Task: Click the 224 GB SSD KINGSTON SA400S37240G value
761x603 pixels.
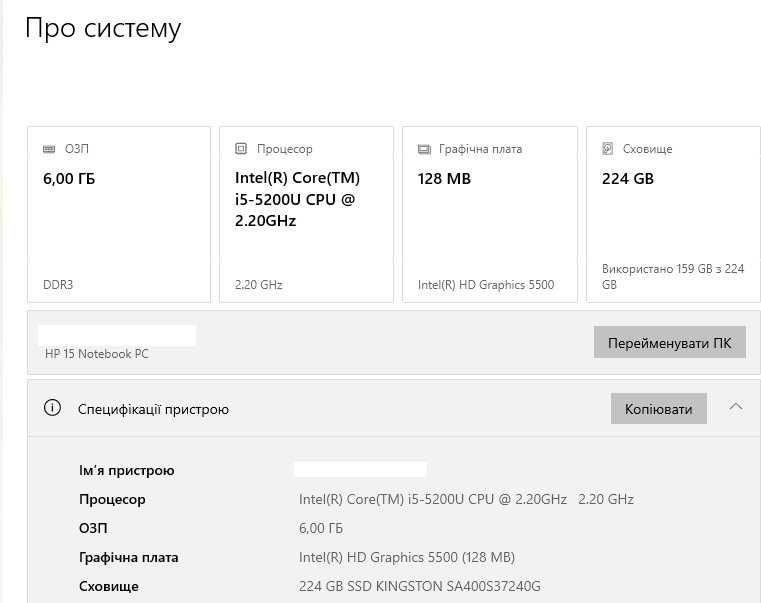Action: click(420, 586)
